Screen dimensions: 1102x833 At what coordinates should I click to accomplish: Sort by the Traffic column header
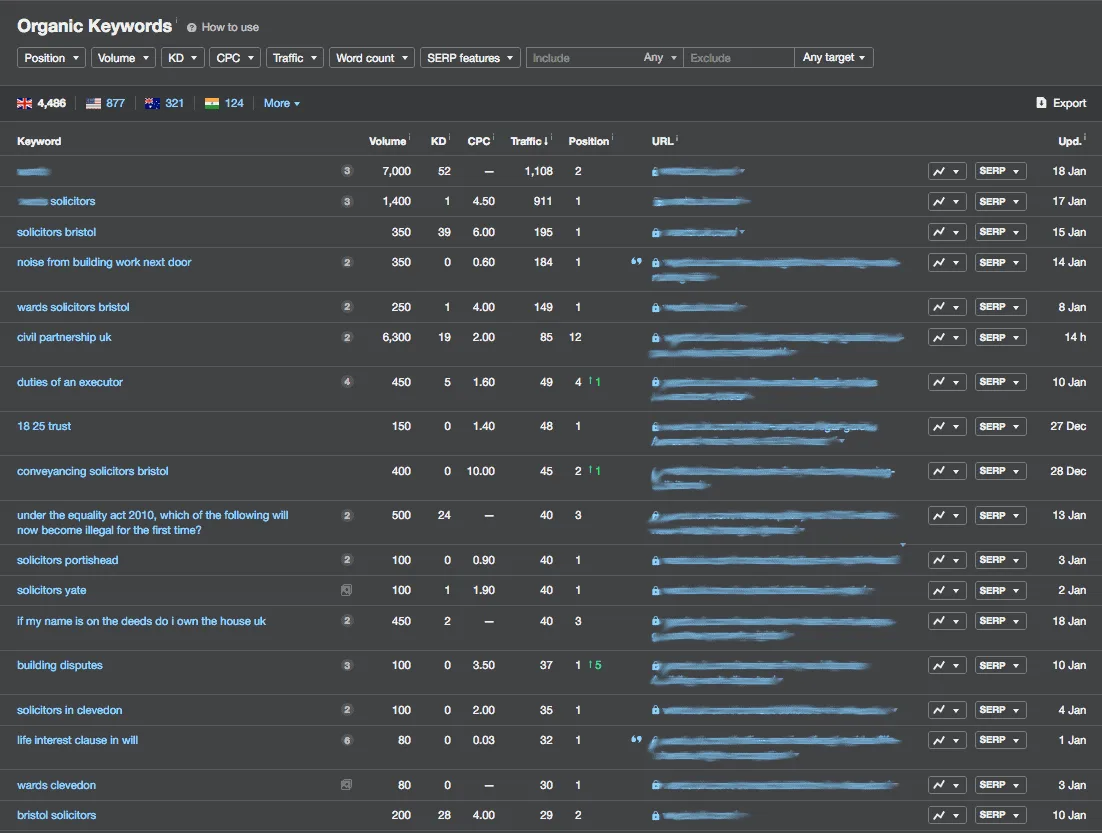(529, 141)
